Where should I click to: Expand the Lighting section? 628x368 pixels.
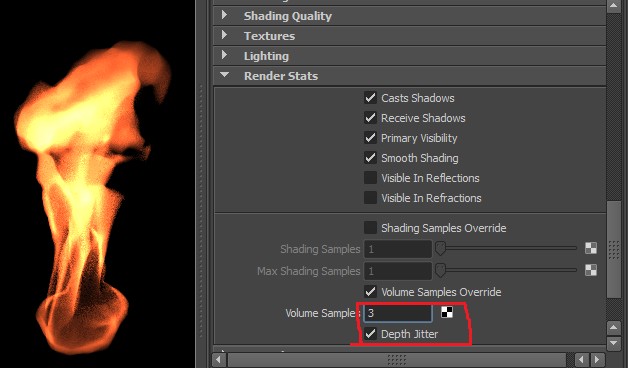coord(224,55)
